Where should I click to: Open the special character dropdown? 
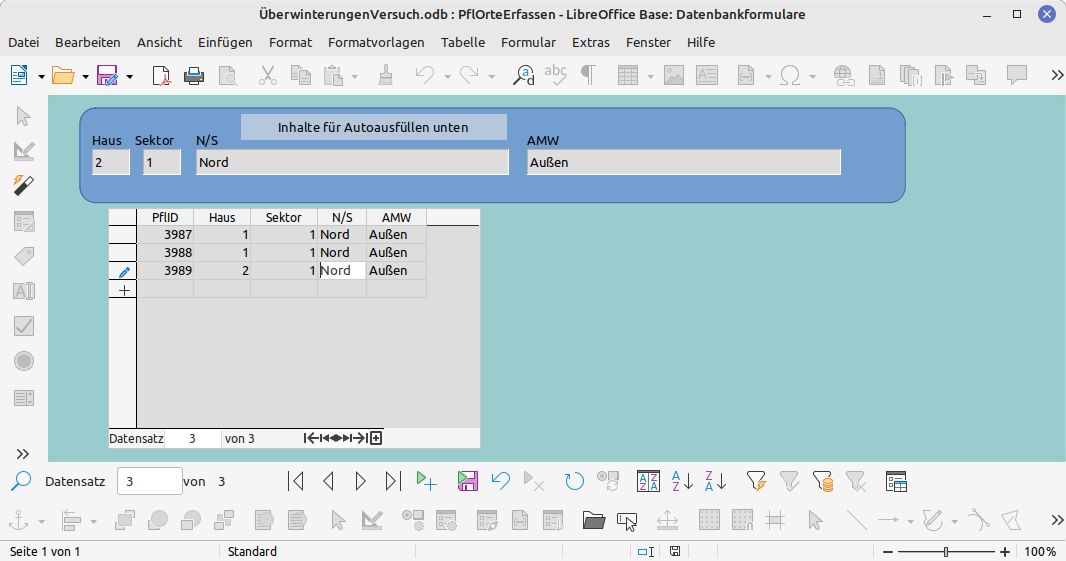click(812, 76)
